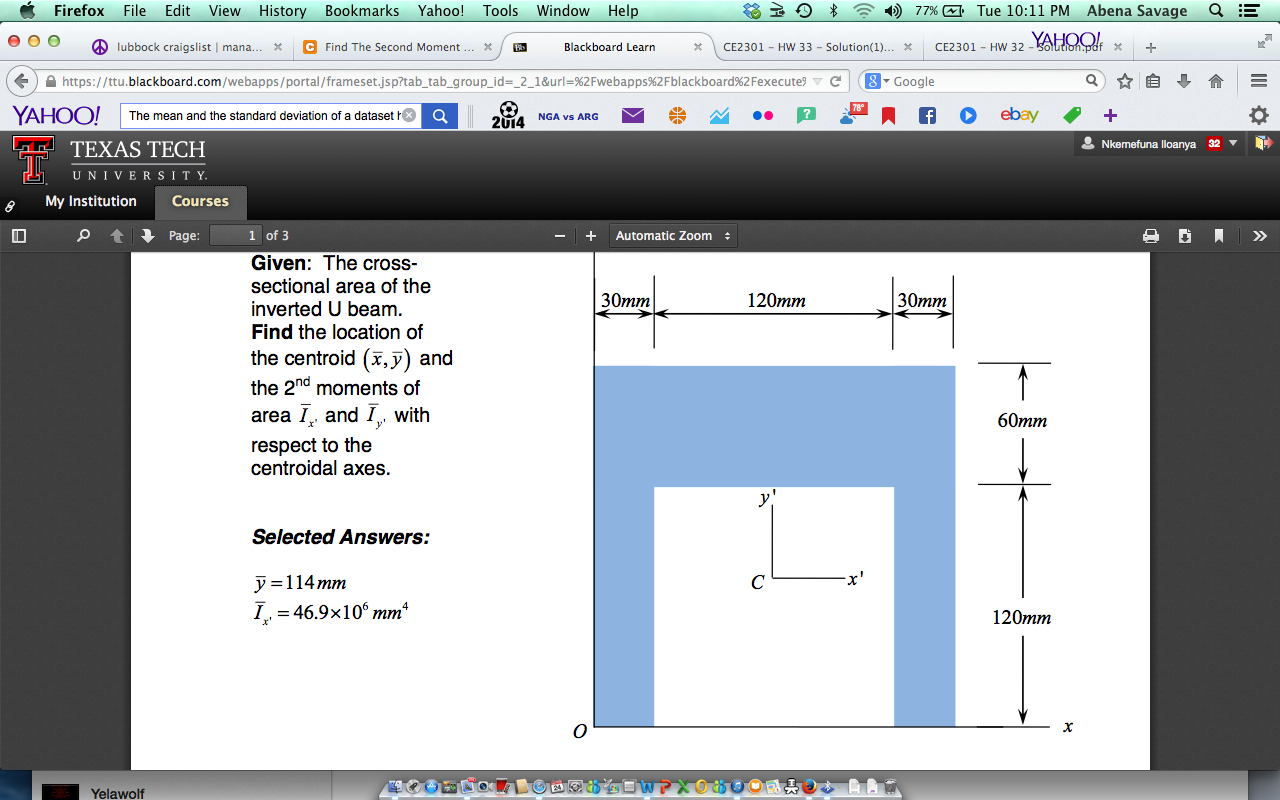Open Yahoo Mail envelope icon
This screenshot has height=800, width=1280.
click(632, 116)
